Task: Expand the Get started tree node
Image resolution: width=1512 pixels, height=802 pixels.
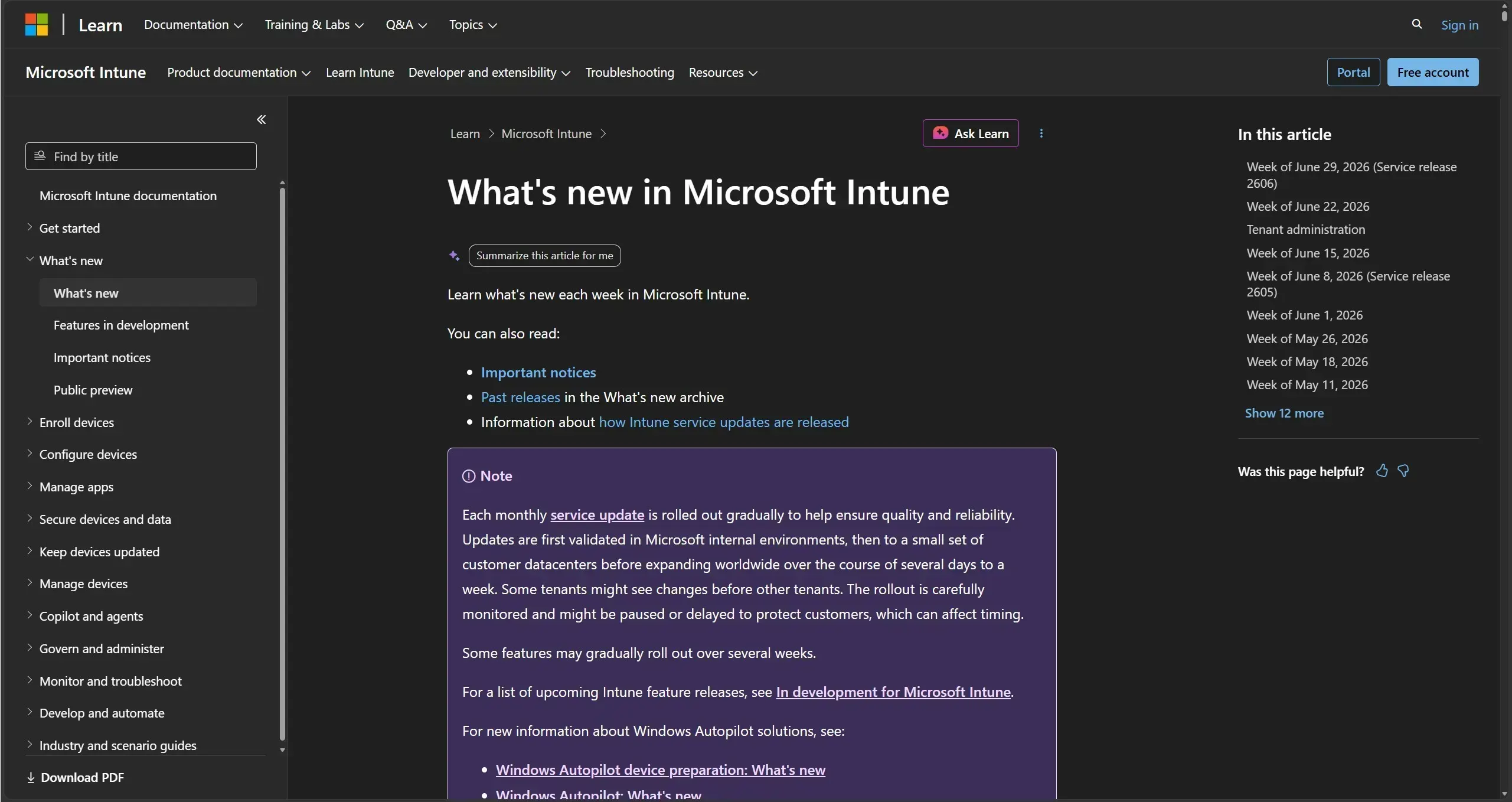Action: (x=30, y=227)
